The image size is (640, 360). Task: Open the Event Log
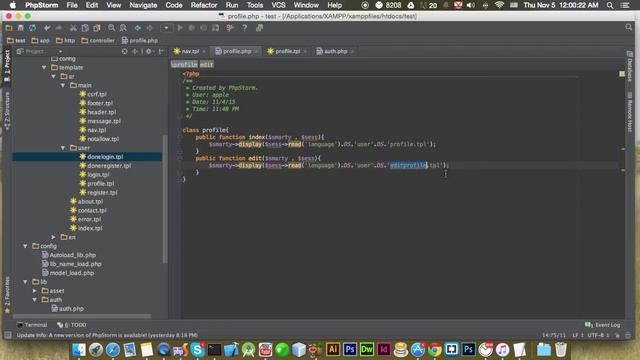602,325
